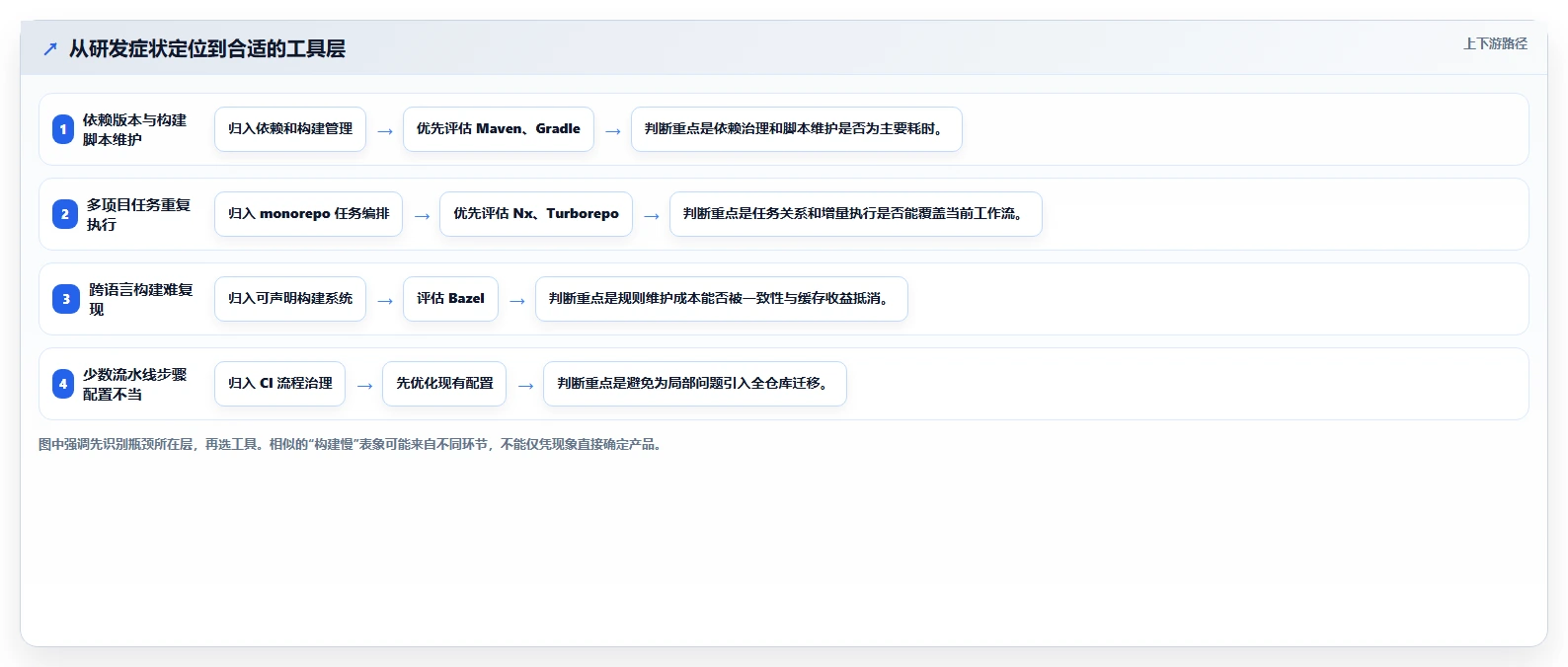1568x667 pixels.
Task: Click the number 3 step badge
Action: point(66,299)
